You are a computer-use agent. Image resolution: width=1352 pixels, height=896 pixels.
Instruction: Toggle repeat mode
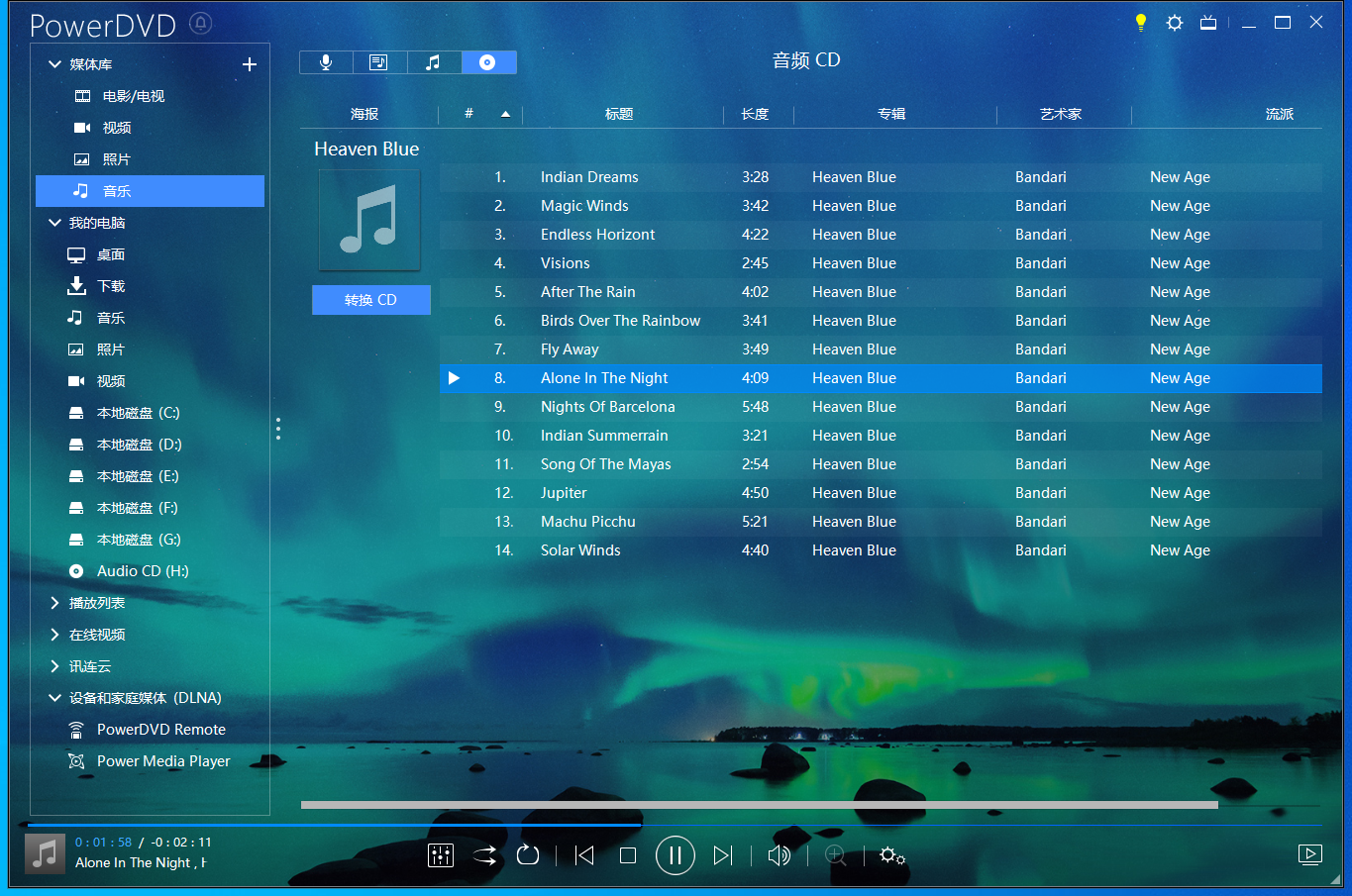(x=528, y=854)
